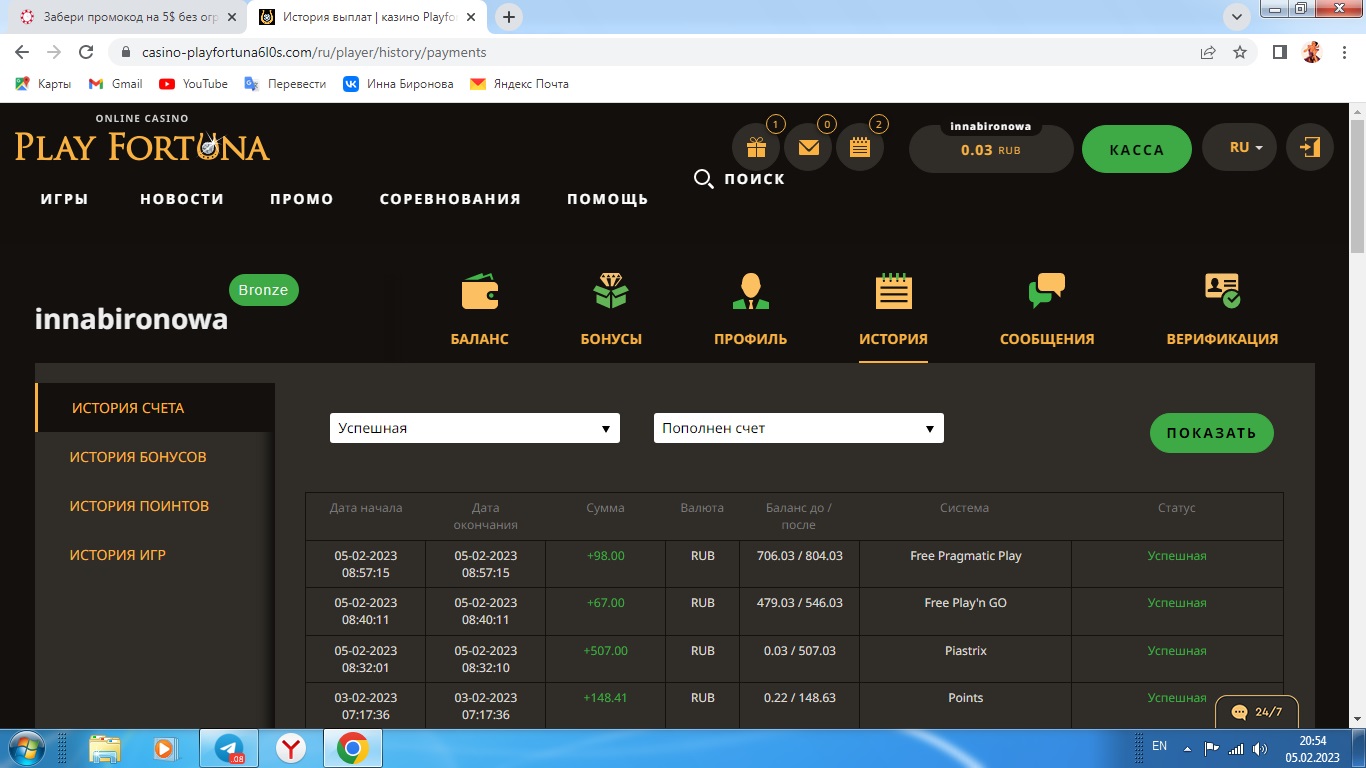Open the gift bonuses icon

(756, 148)
